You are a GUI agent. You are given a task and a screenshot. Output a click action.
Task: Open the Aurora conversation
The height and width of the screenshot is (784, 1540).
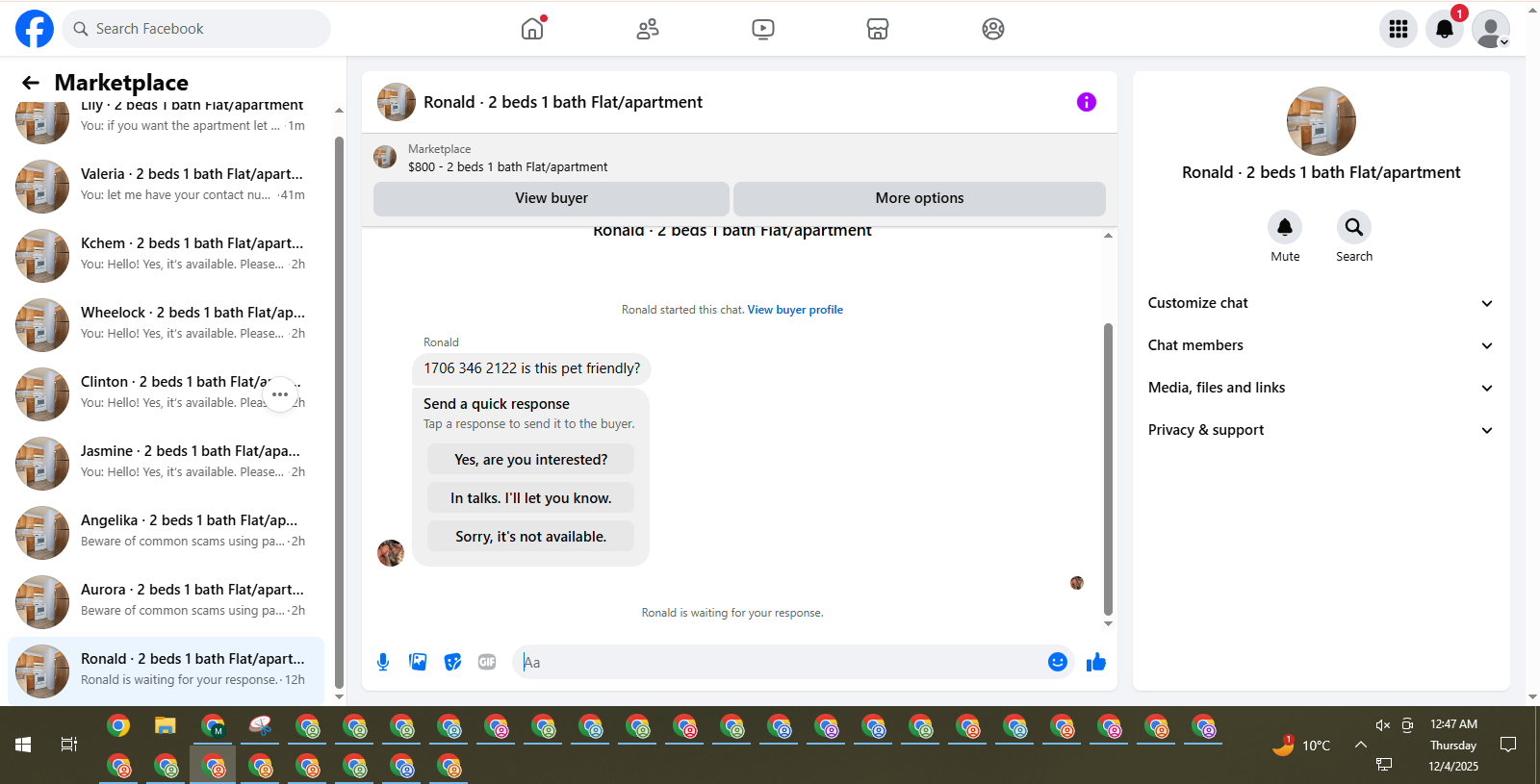166,602
